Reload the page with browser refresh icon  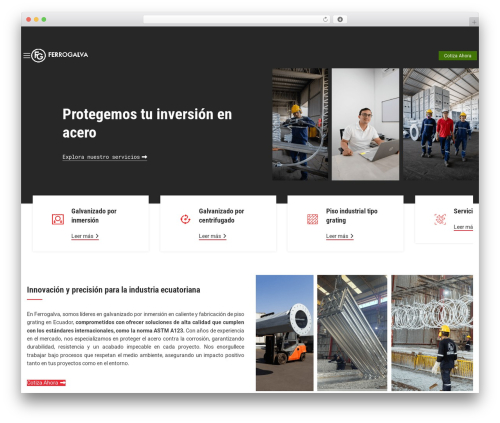point(325,19)
